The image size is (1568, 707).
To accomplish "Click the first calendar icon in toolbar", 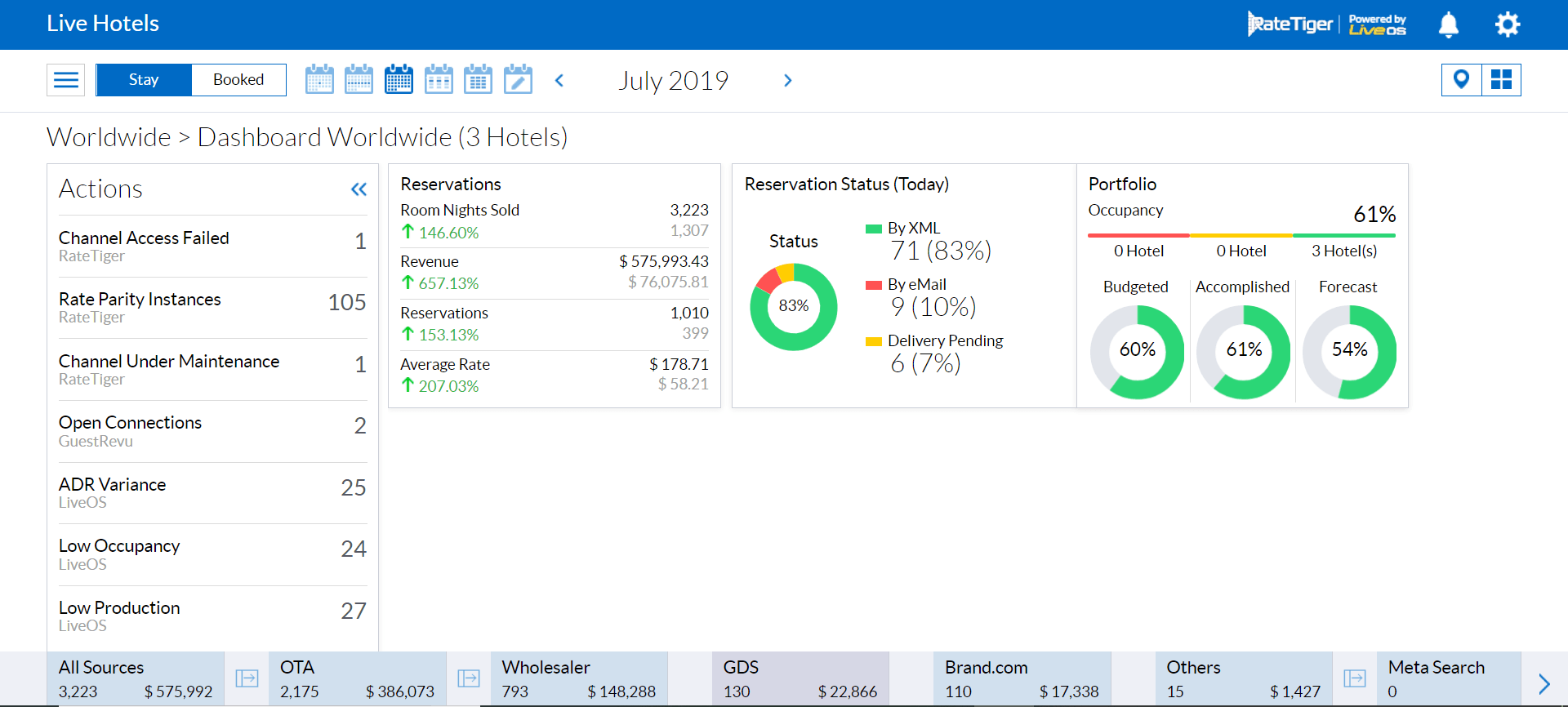I will (x=319, y=80).
